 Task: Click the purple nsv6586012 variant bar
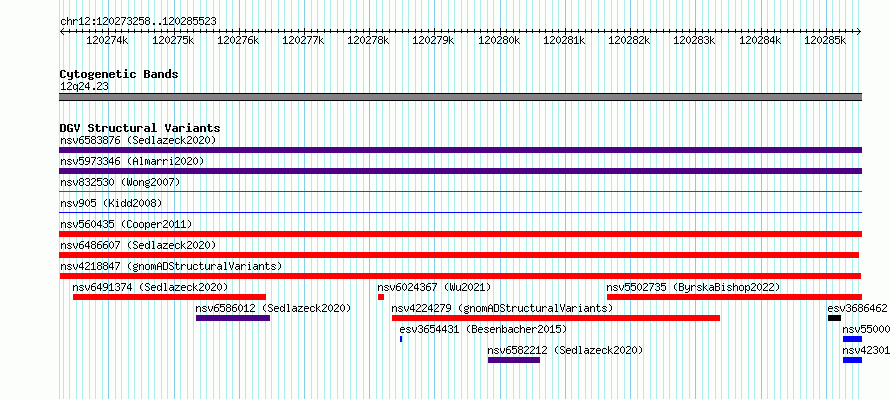click(233, 318)
